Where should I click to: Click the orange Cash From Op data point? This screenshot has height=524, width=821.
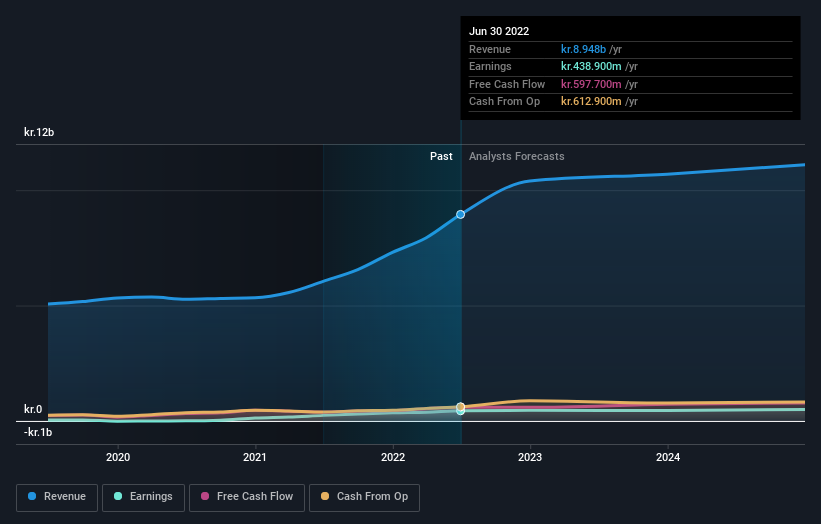point(461,406)
